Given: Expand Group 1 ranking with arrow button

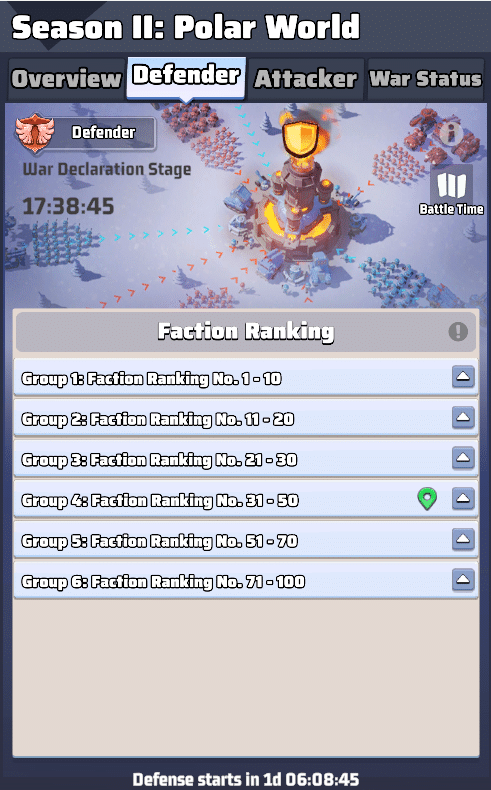Looking at the screenshot, I should coord(463,376).
